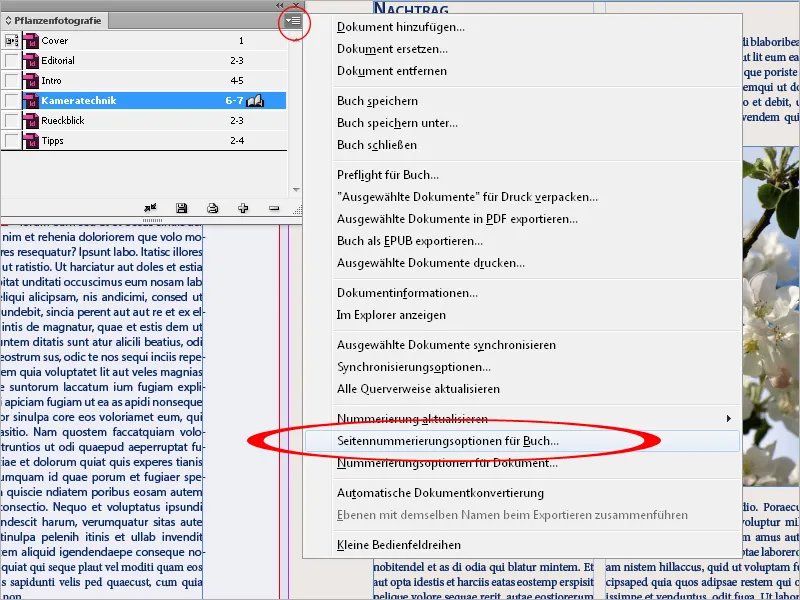Click the InDesign file icon for Rueckblick
Viewport: 800px width, 600px height.
coord(31,121)
